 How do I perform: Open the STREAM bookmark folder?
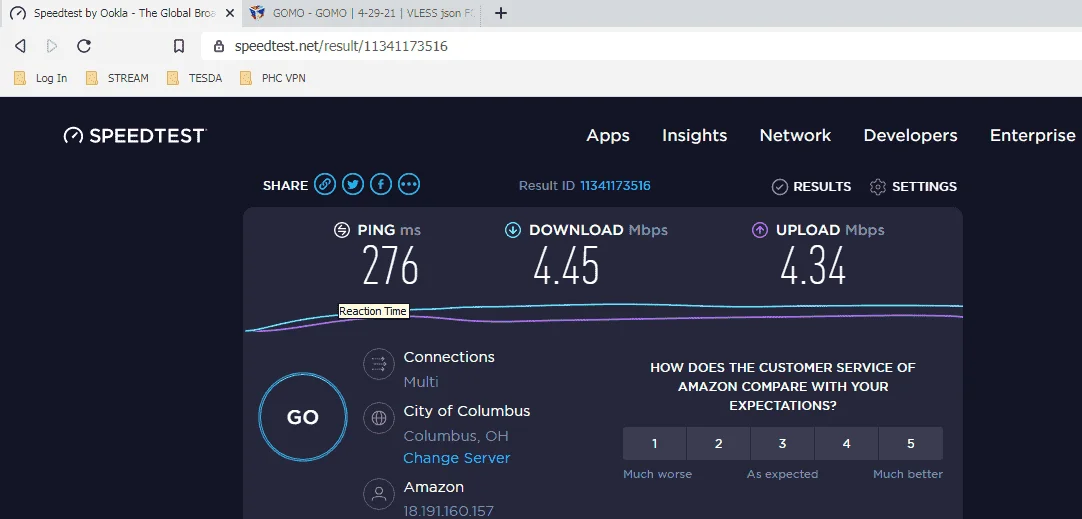coord(117,78)
